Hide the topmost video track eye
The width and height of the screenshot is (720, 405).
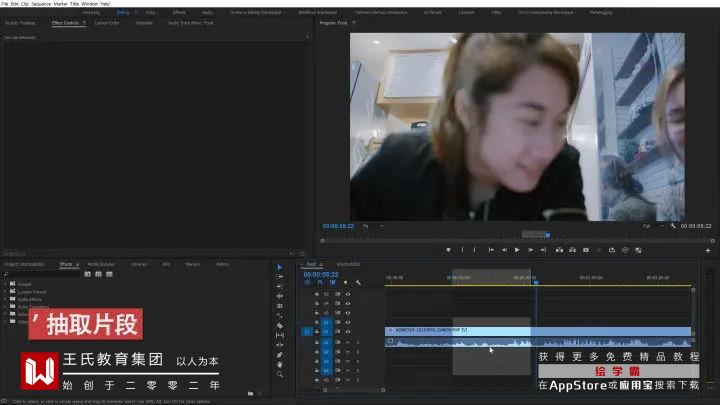348,294
